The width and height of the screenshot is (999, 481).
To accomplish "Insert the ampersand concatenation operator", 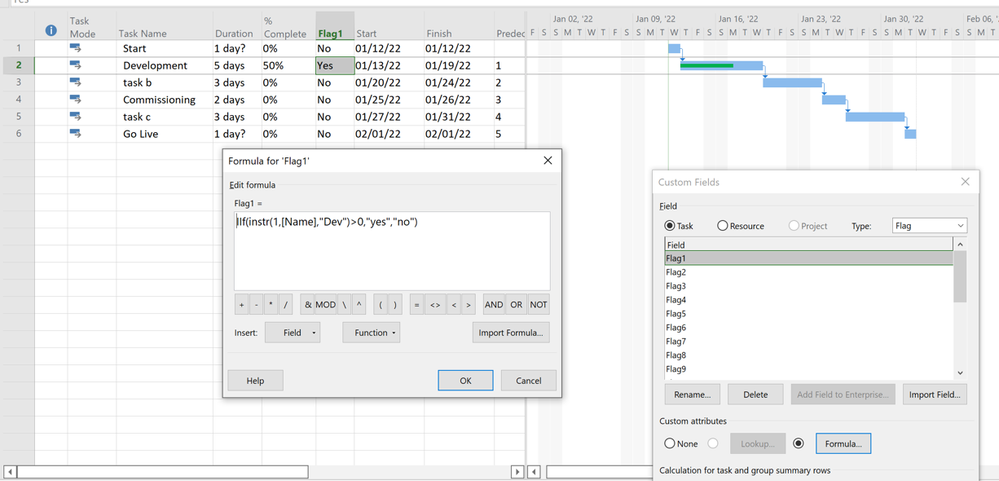I will pos(308,305).
